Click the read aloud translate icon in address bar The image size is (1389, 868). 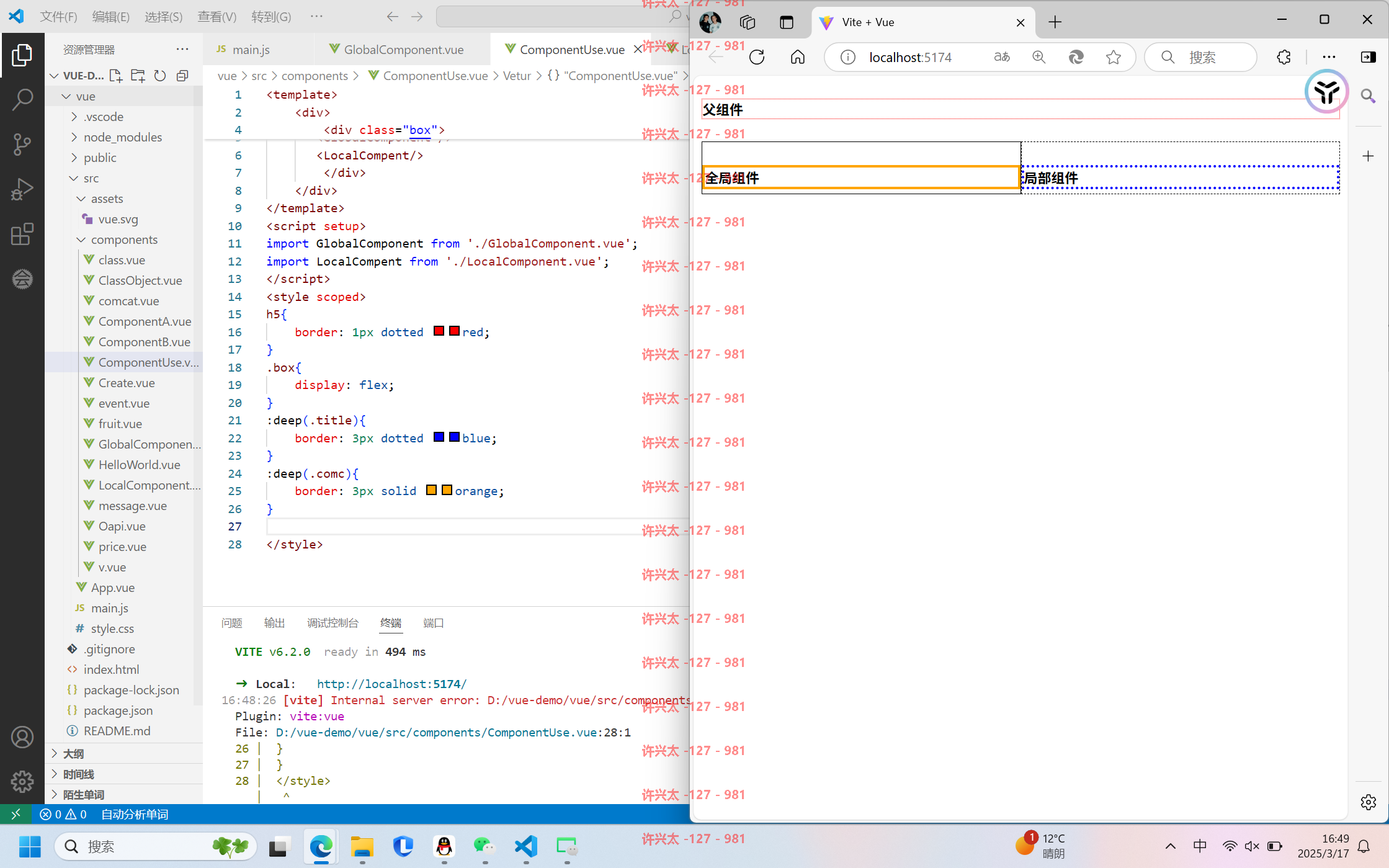[x=1002, y=57]
